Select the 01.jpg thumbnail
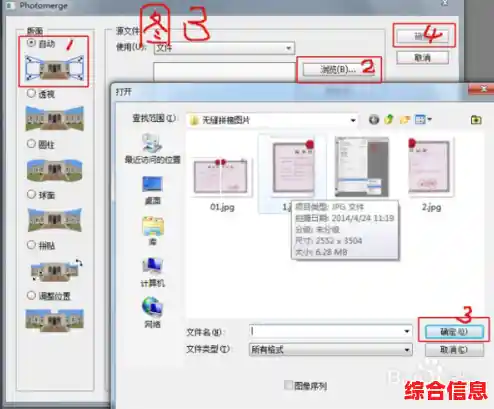The image size is (494, 409). click(x=221, y=176)
